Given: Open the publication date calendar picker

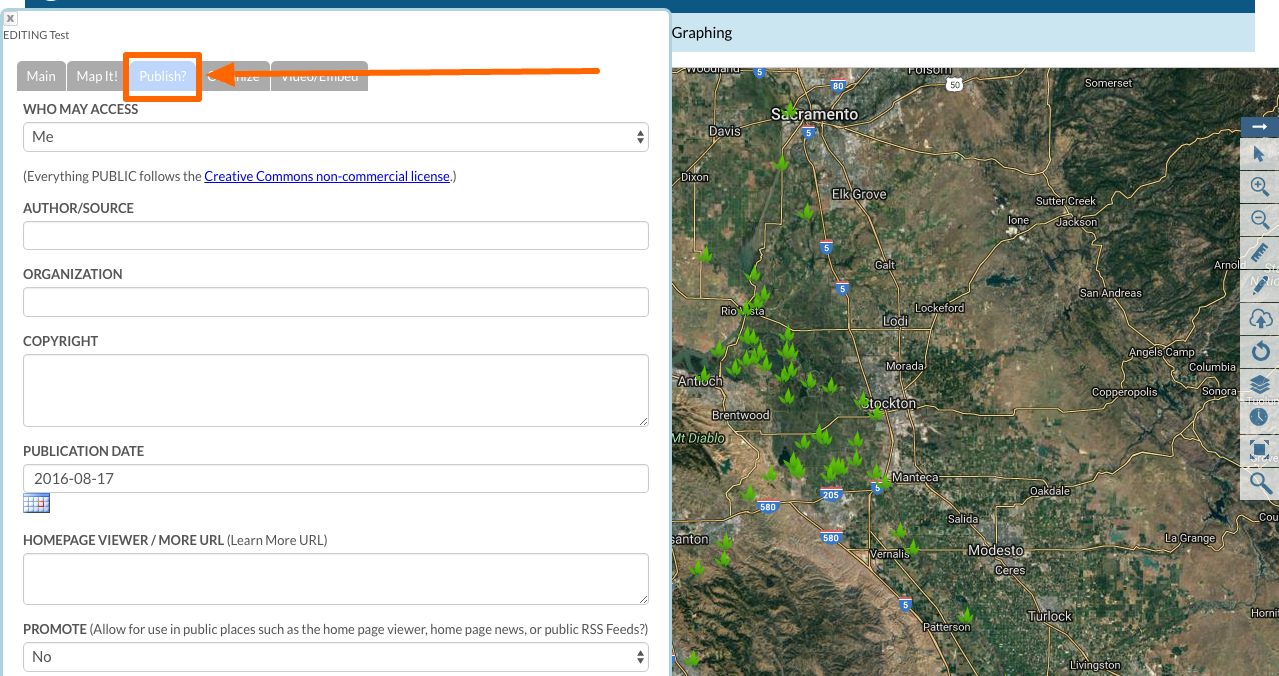Looking at the screenshot, I should tap(36, 503).
